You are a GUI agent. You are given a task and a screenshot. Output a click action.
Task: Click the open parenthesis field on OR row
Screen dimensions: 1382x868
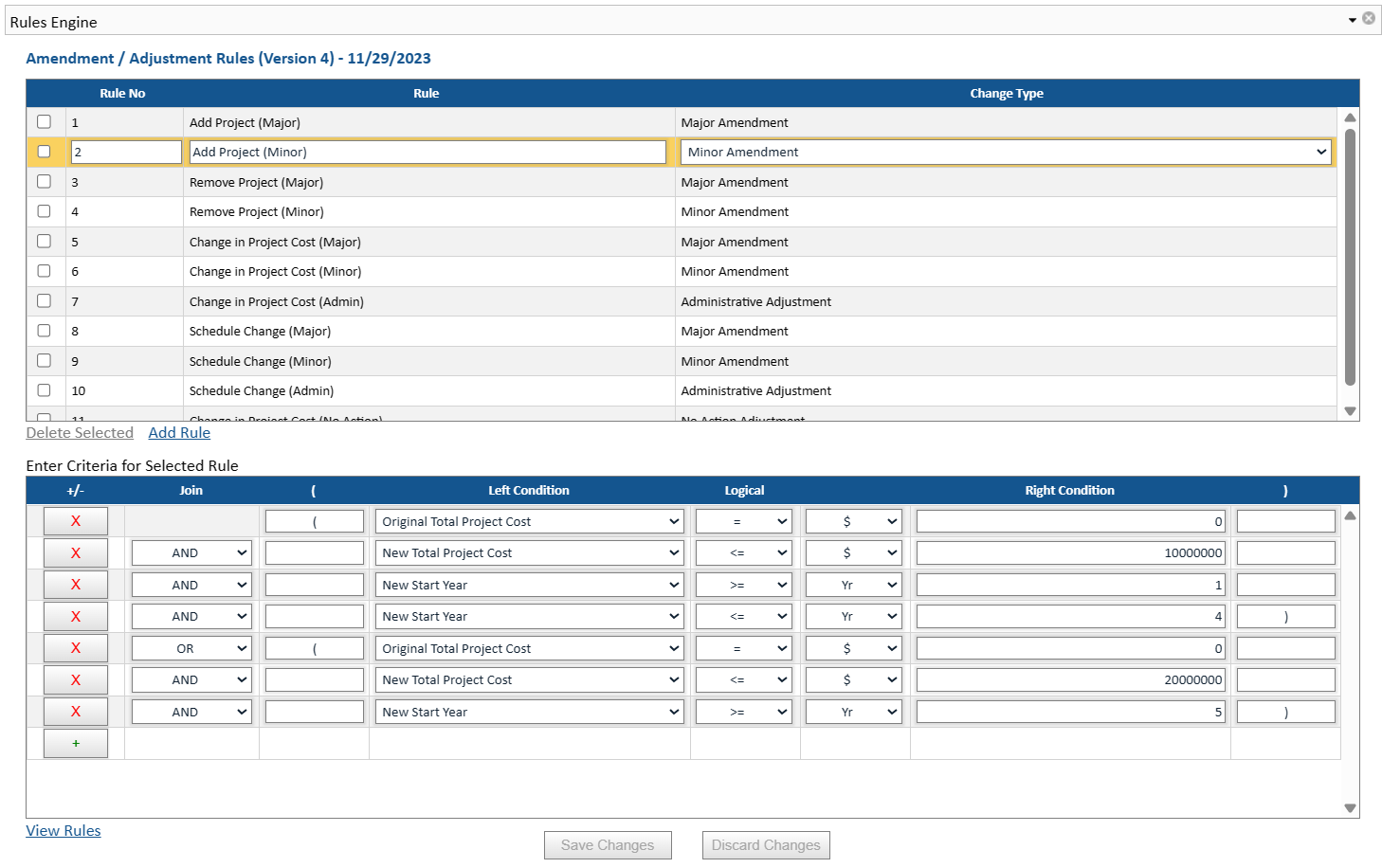(x=315, y=648)
